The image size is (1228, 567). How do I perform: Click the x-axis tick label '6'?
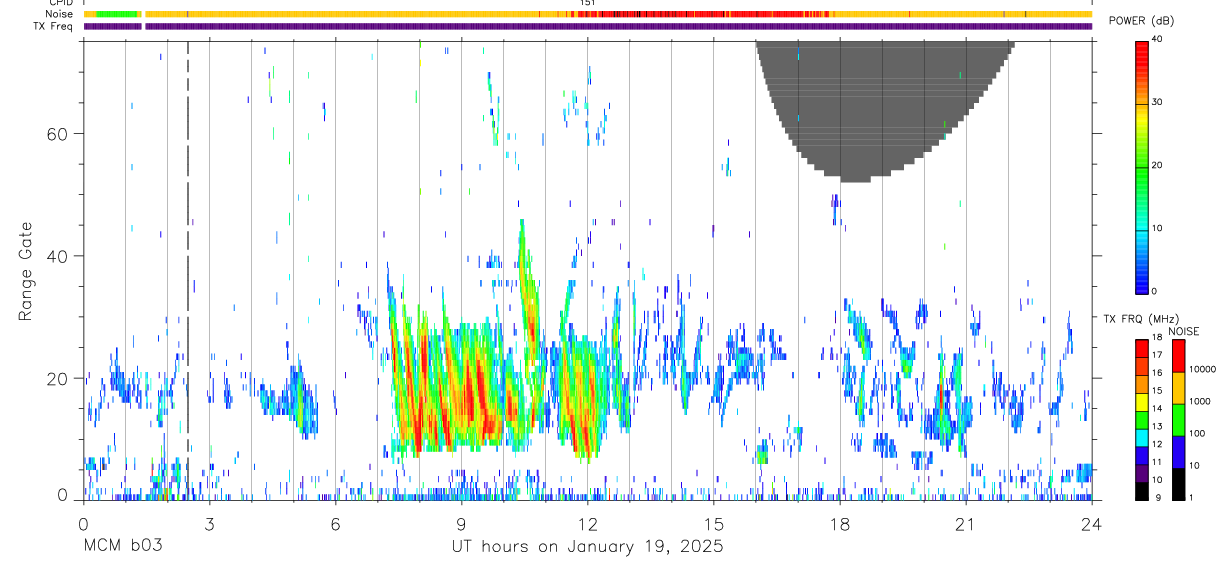(x=335, y=523)
